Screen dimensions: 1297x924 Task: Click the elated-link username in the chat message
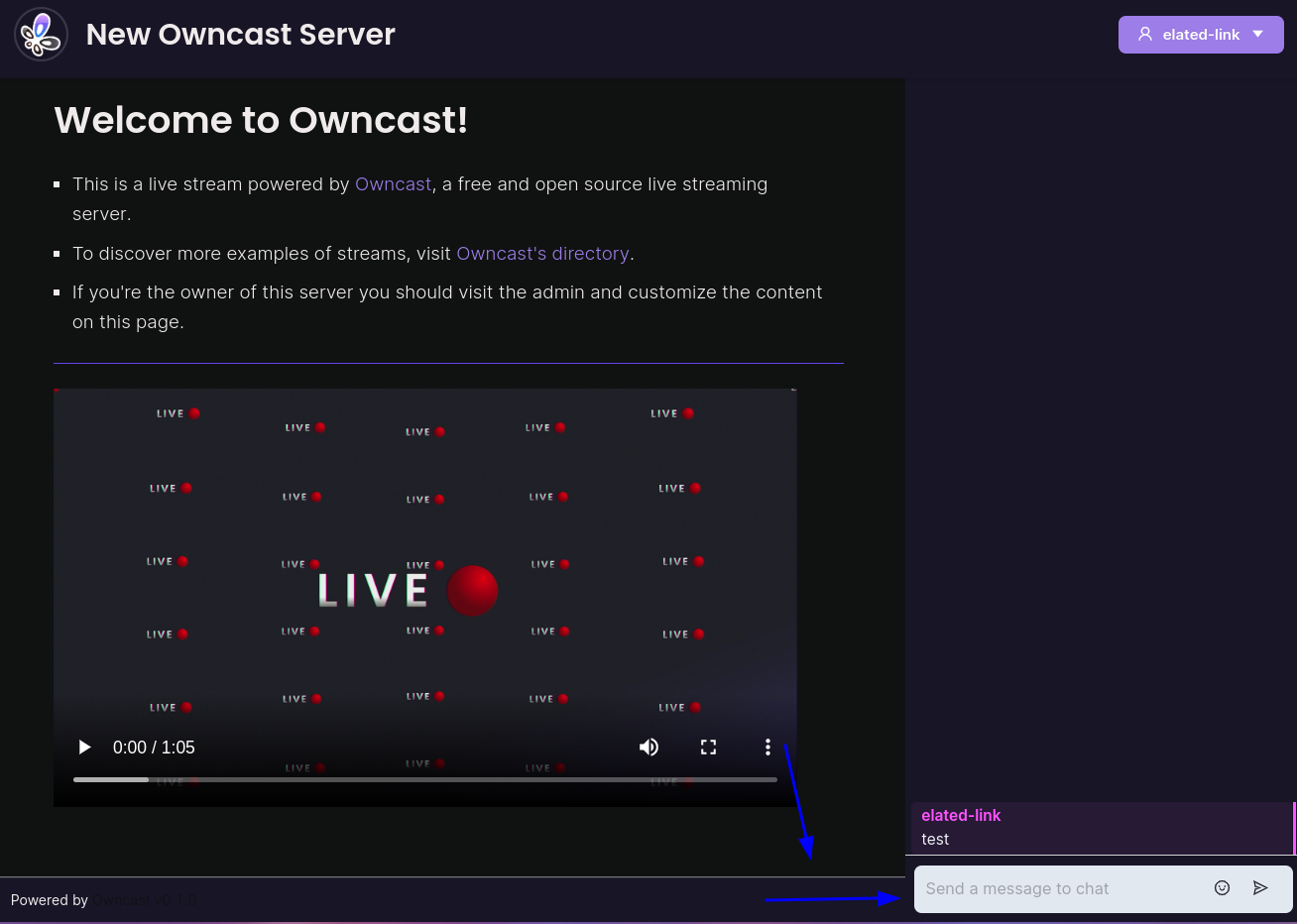pyautogui.click(x=961, y=815)
